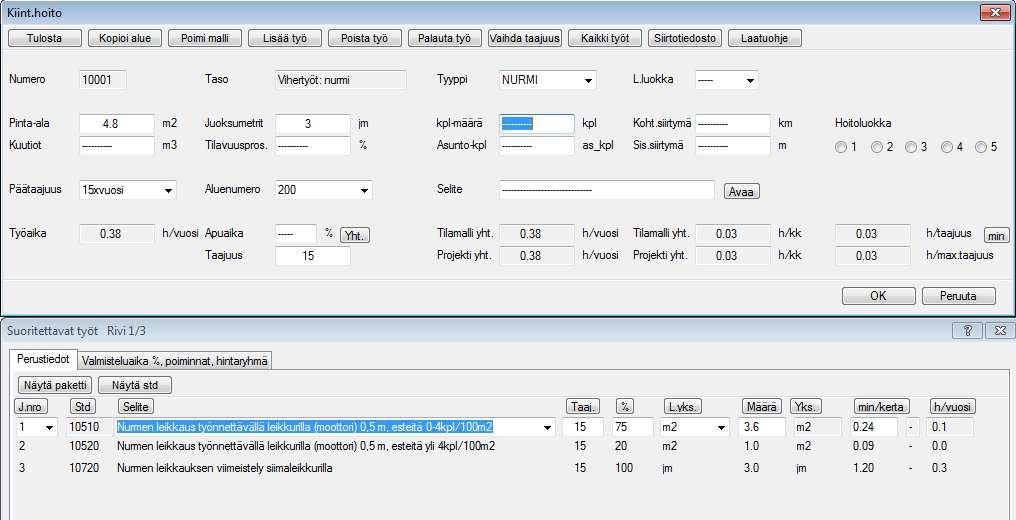Confirm with the OK button
The height and width of the screenshot is (520, 1016).
coord(879,296)
